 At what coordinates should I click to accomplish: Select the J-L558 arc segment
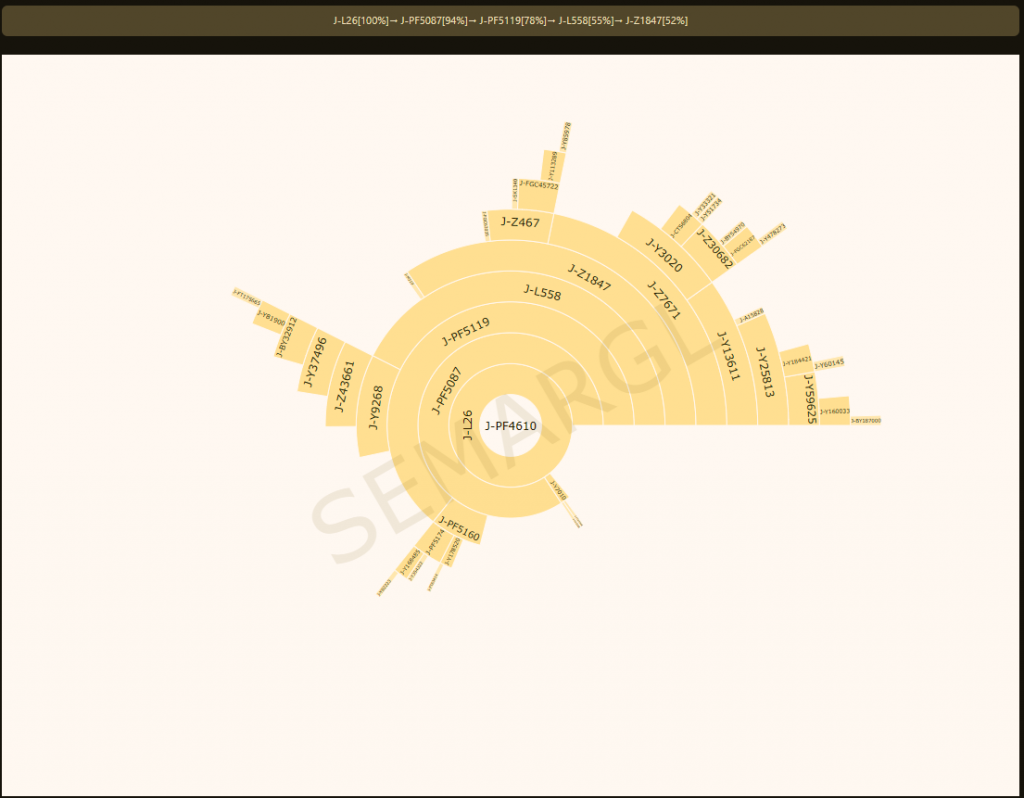[543, 292]
